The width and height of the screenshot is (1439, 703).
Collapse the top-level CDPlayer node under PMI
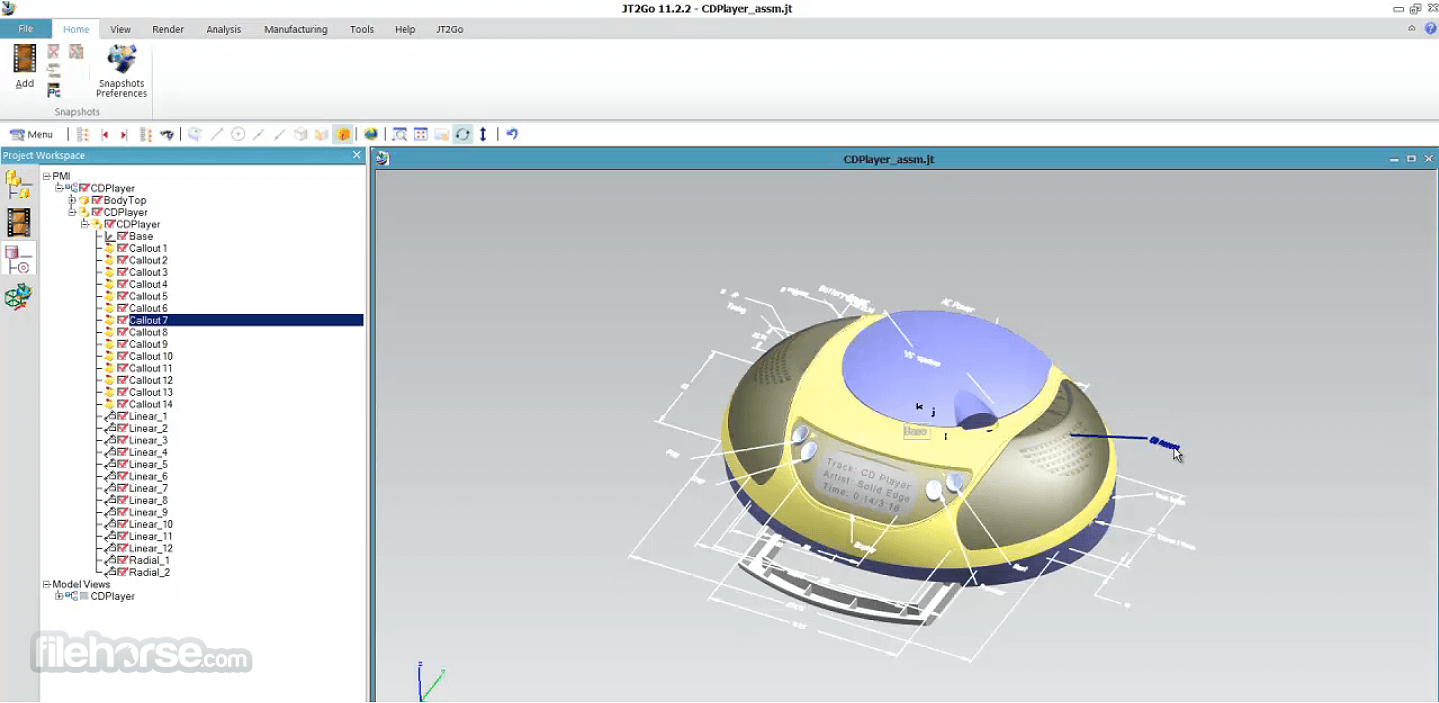pos(59,189)
